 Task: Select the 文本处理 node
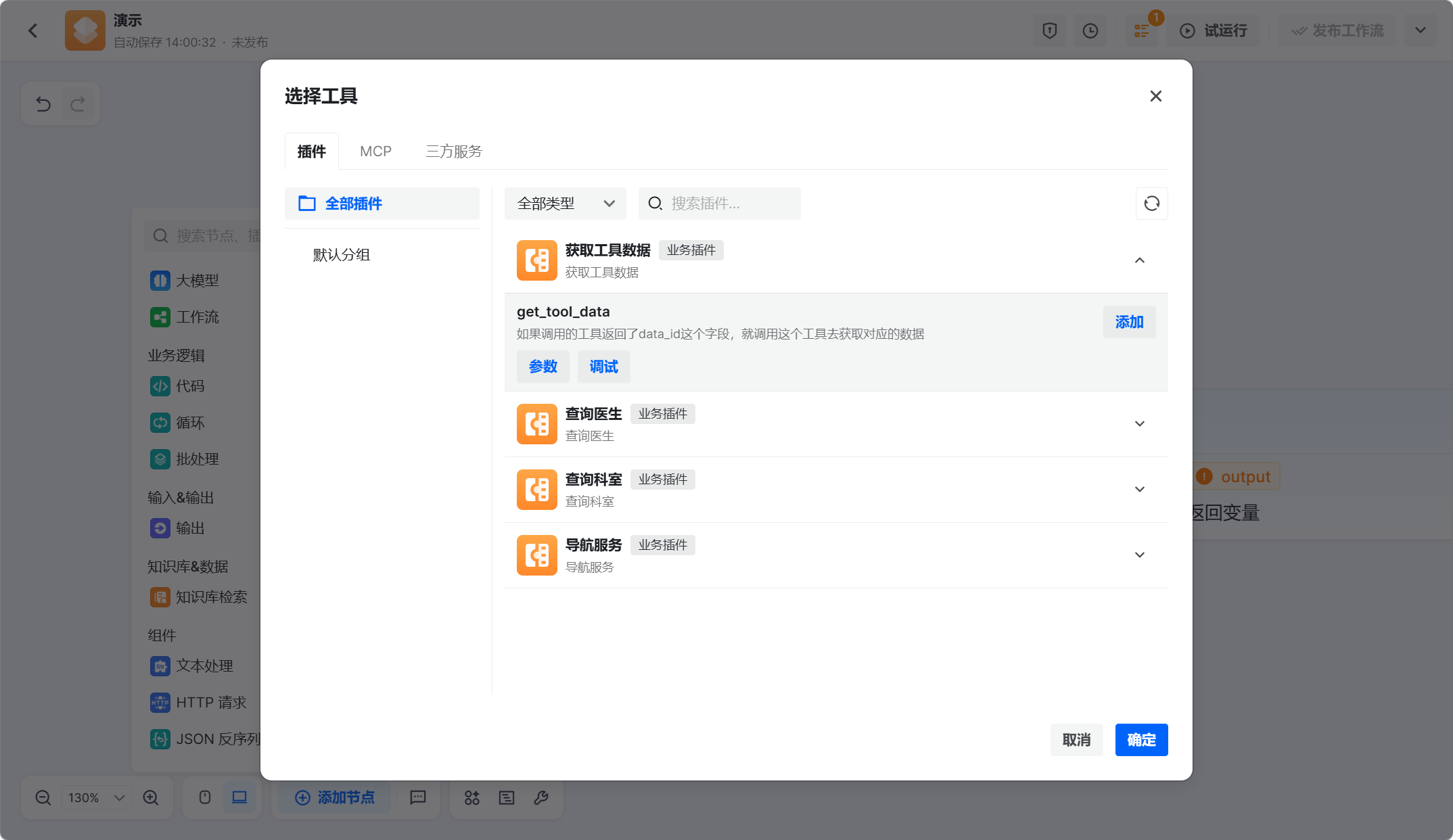191,666
